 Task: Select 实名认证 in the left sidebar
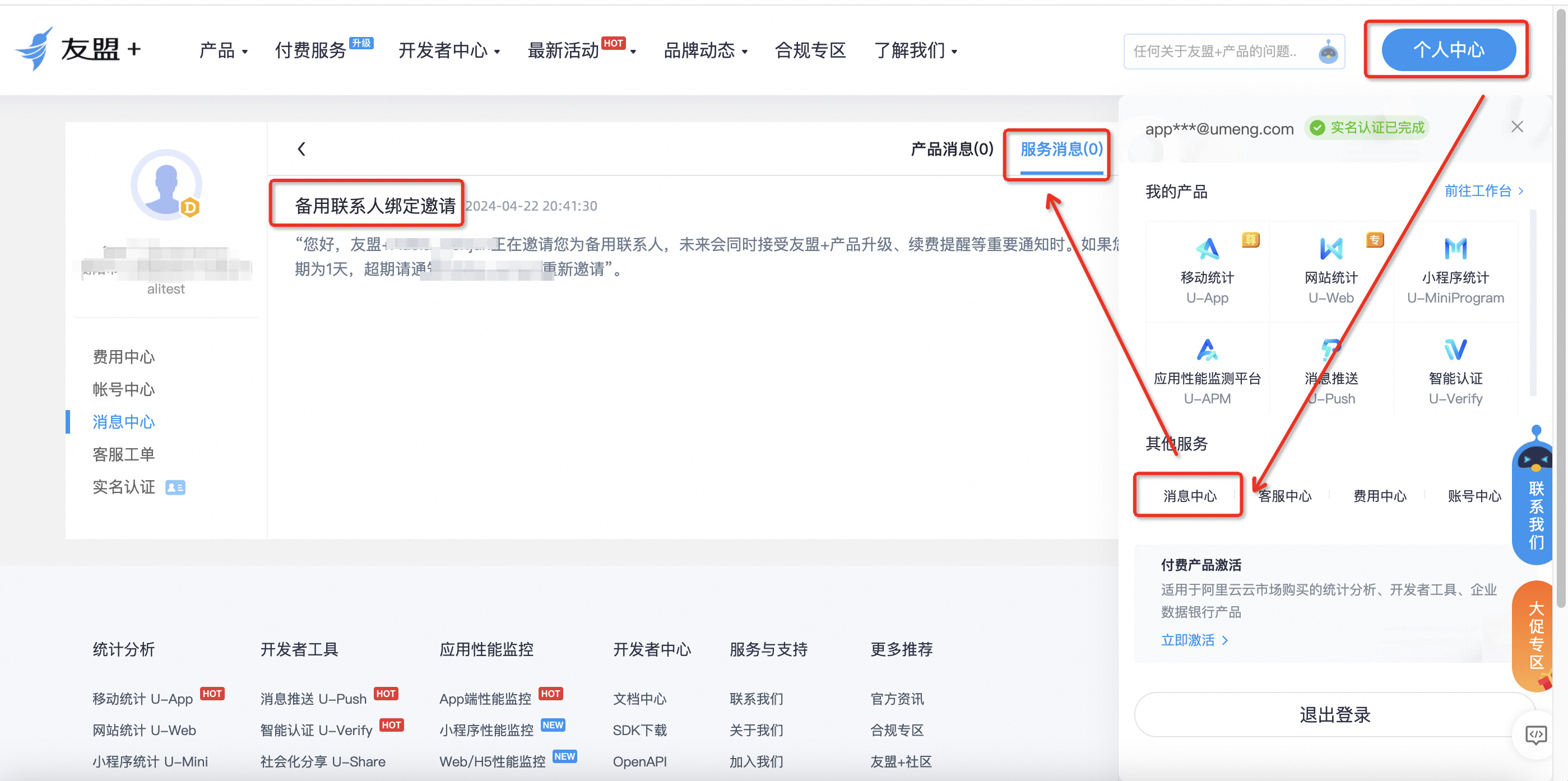pyautogui.click(x=123, y=487)
